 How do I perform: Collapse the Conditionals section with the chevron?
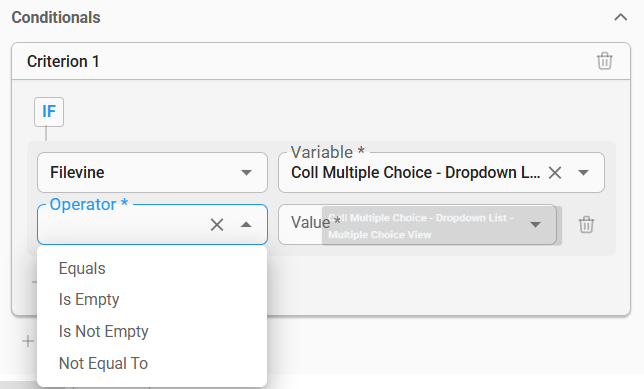pos(621,17)
